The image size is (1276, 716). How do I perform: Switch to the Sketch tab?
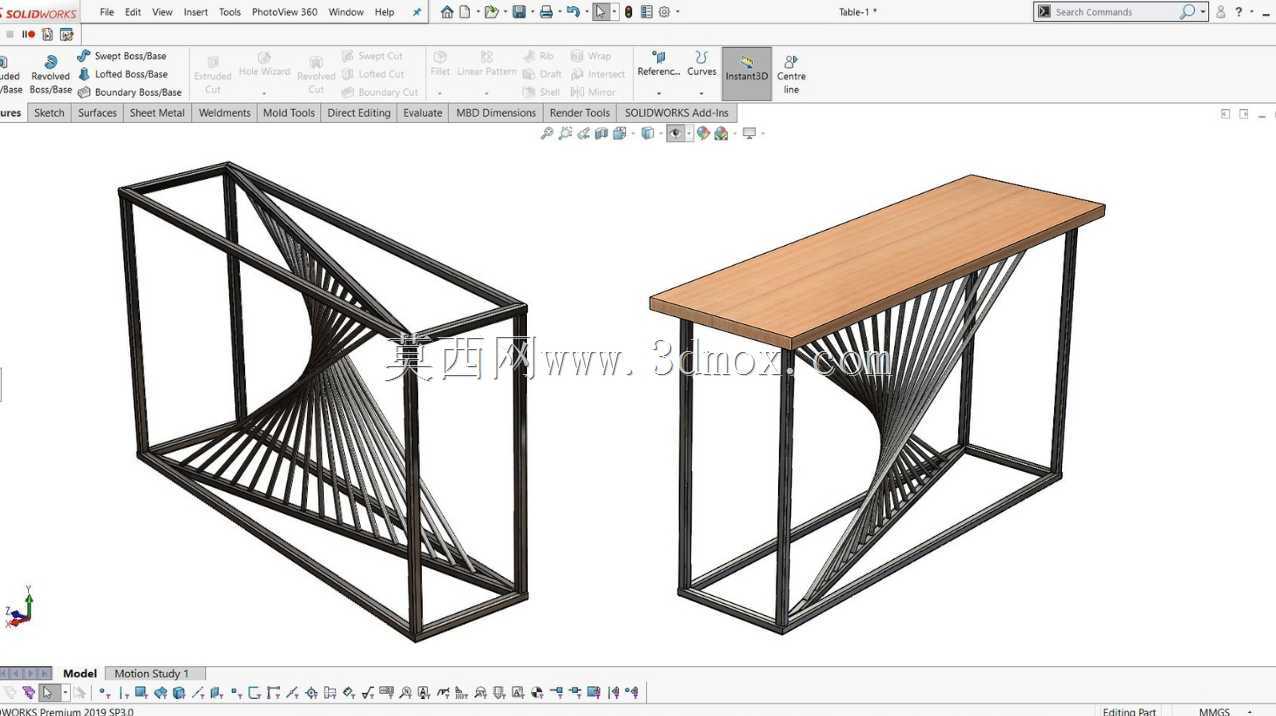[x=49, y=113]
